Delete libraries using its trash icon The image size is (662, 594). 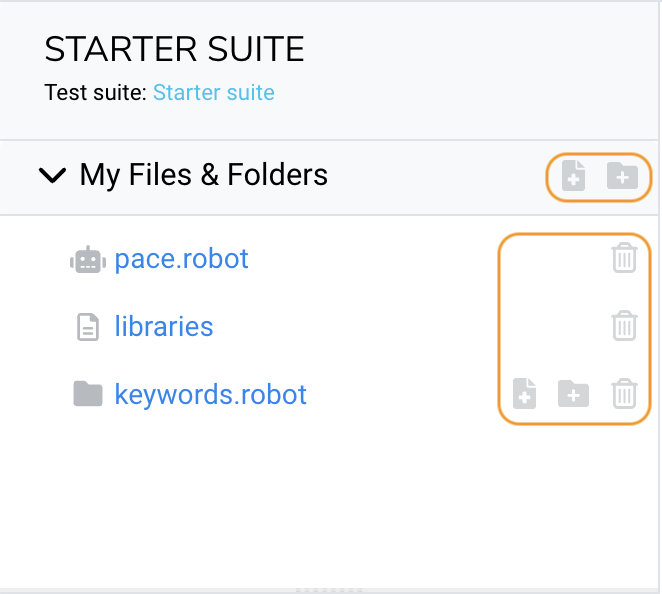624,325
